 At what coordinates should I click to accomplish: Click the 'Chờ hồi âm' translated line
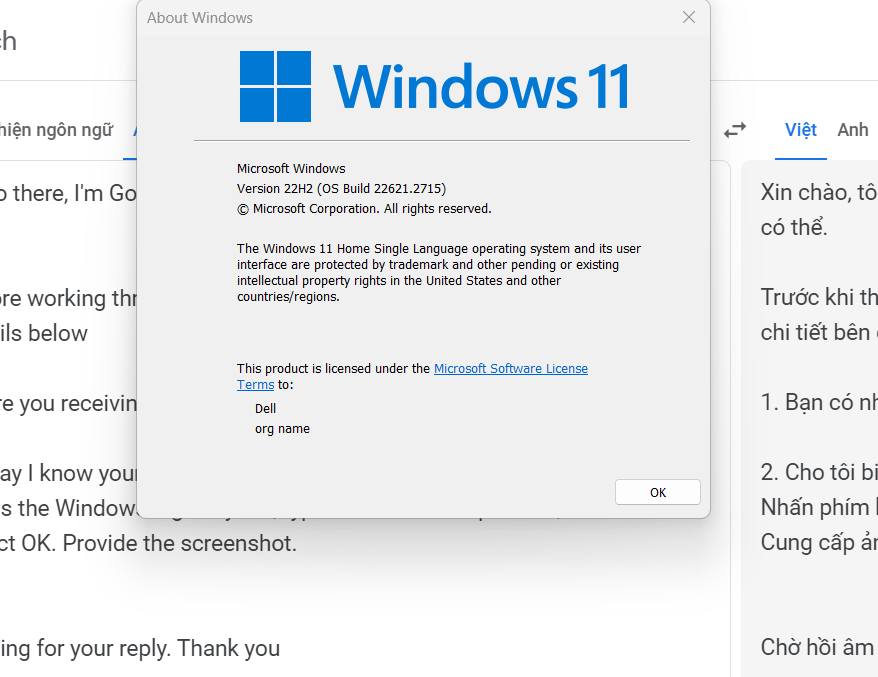tap(818, 647)
